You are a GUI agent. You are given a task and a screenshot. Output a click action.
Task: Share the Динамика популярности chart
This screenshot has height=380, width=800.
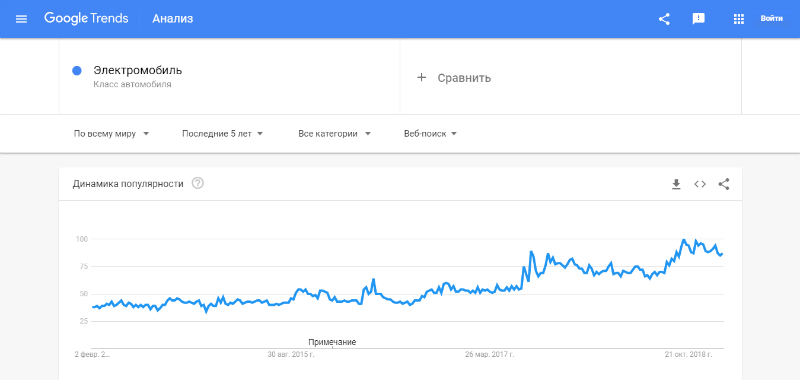point(723,184)
